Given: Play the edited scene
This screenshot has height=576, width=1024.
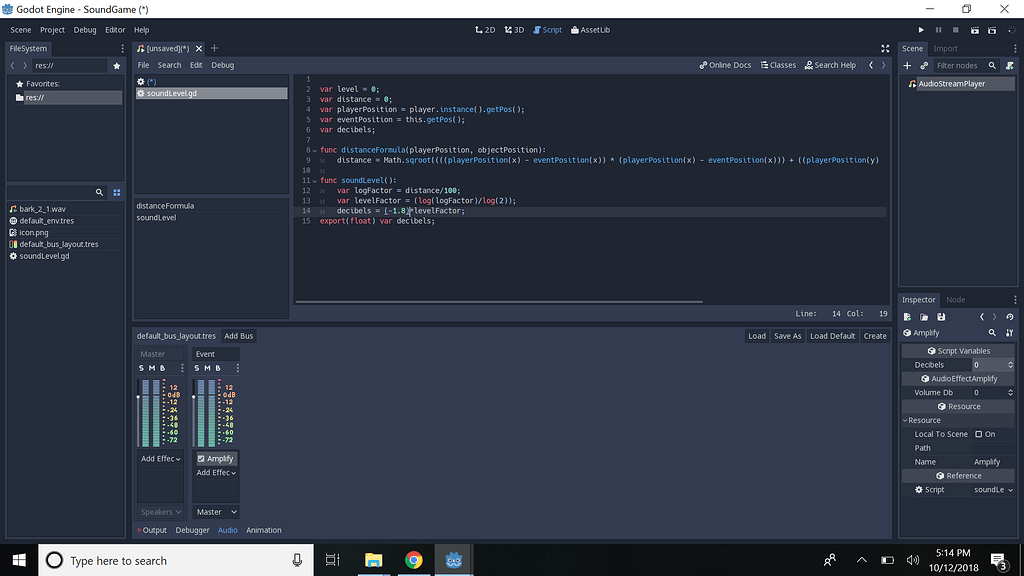Looking at the screenshot, I should 974,30.
